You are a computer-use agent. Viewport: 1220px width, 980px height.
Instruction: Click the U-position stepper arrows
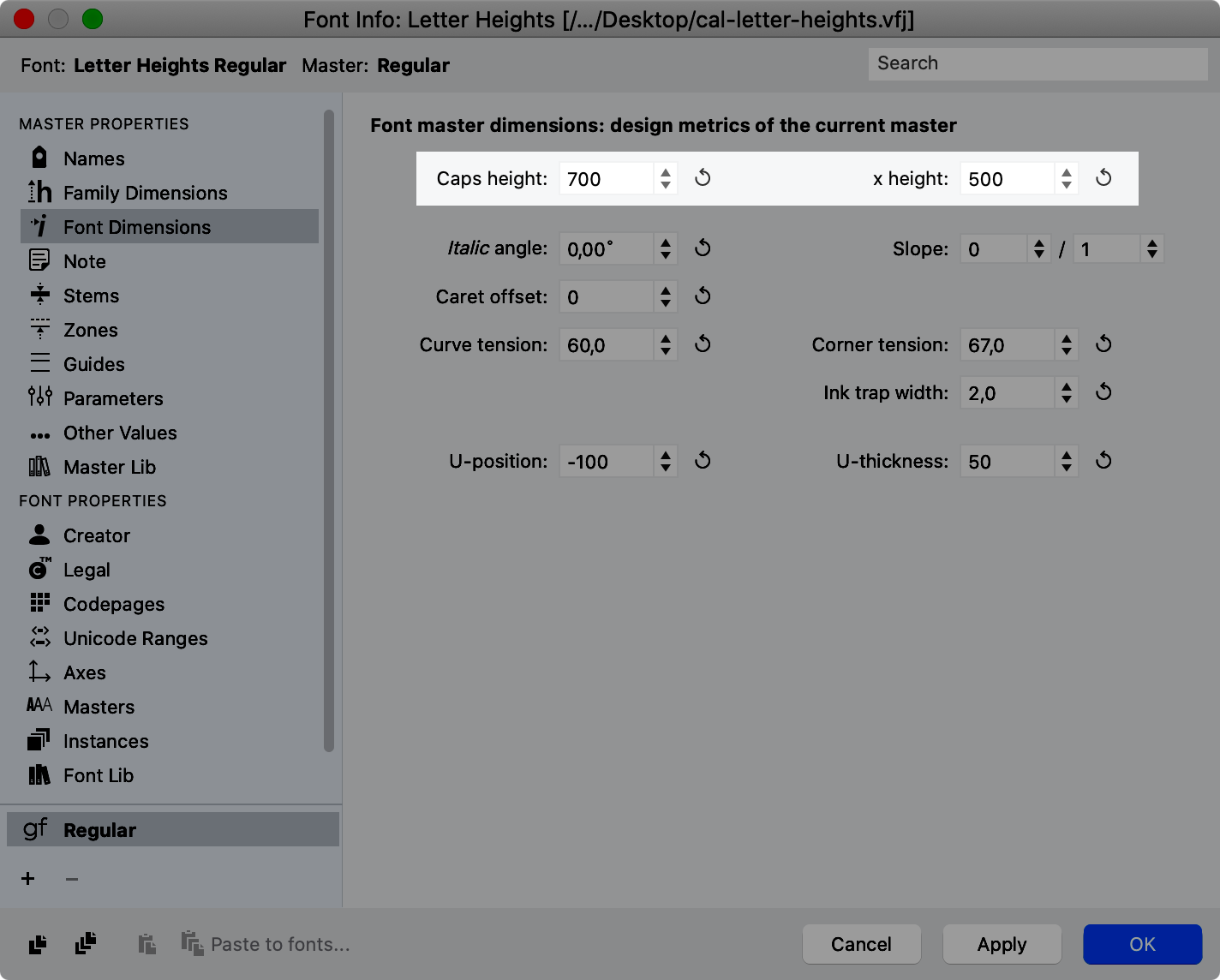666,462
